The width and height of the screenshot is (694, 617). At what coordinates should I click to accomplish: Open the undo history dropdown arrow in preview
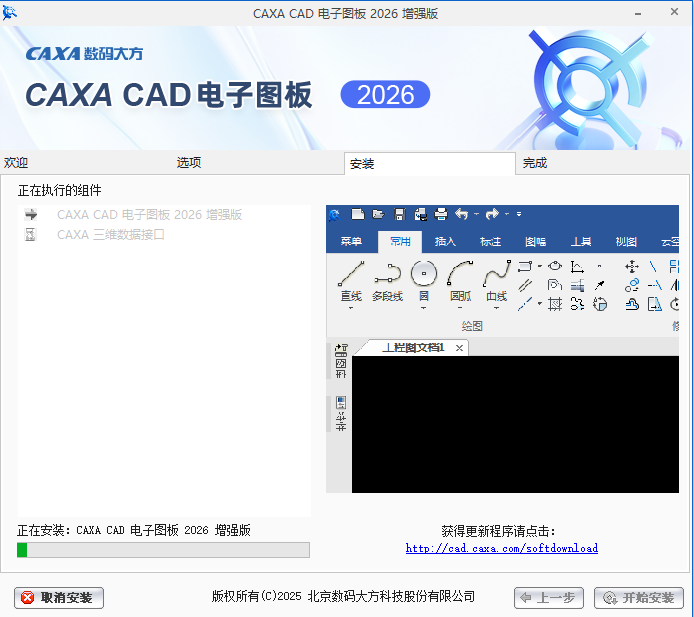476,214
